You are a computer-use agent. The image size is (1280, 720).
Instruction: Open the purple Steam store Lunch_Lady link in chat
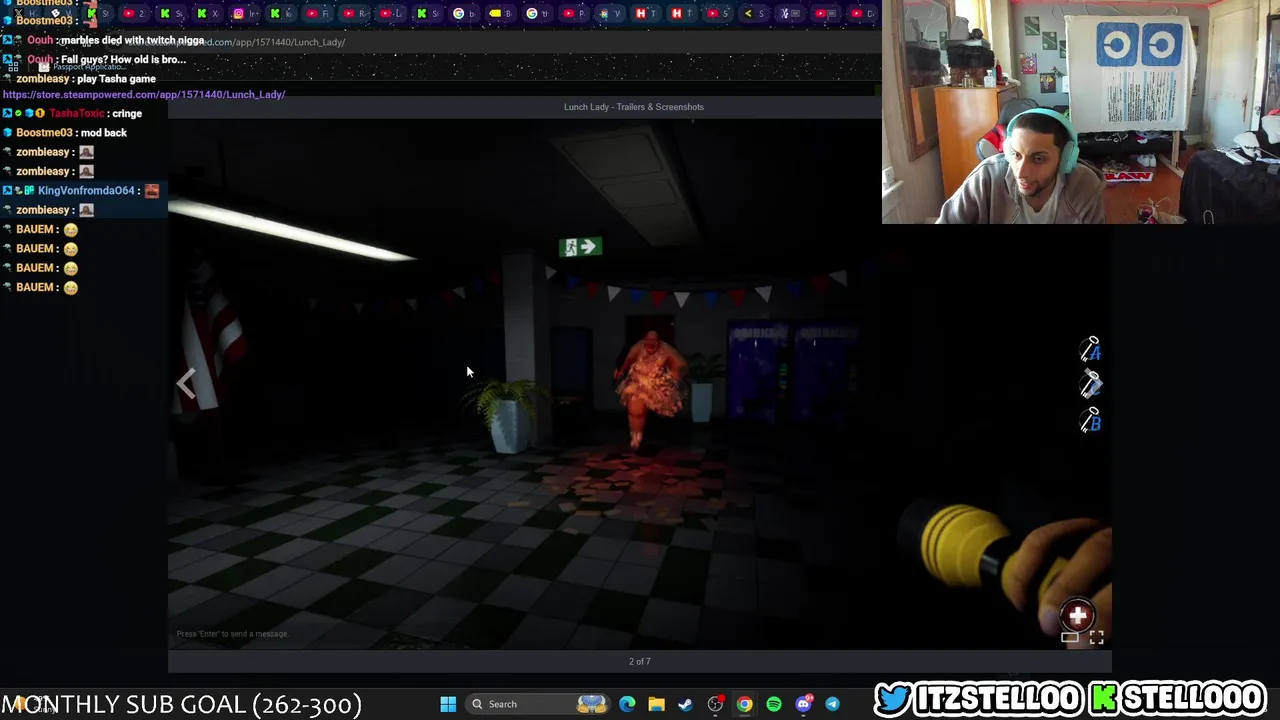point(144,94)
